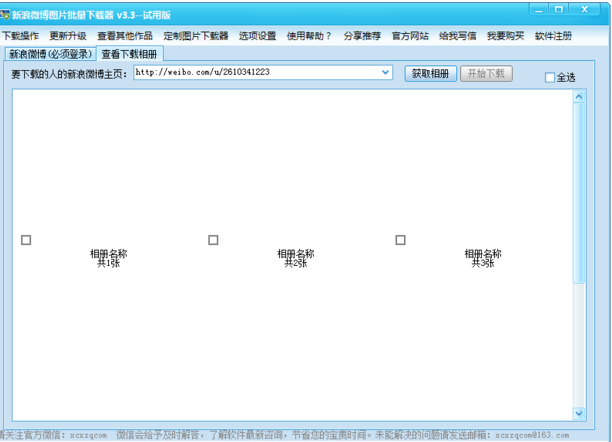The height and width of the screenshot is (442, 612).
Task: Click the scrollbar down arrow
Action: pyautogui.click(x=579, y=413)
